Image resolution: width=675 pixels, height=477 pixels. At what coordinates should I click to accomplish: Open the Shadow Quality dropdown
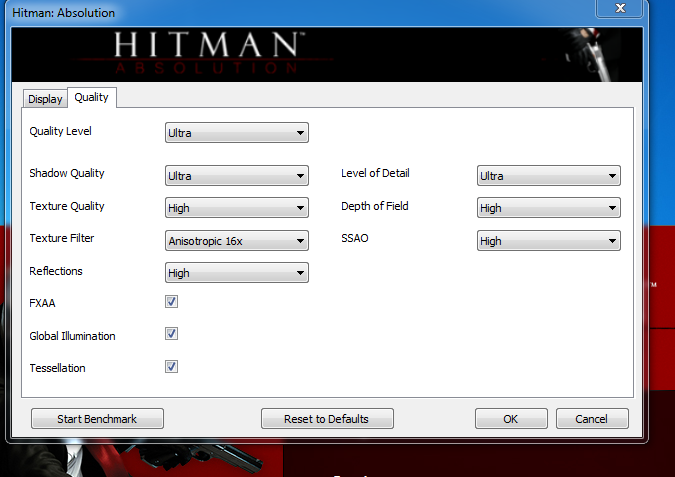pos(237,176)
